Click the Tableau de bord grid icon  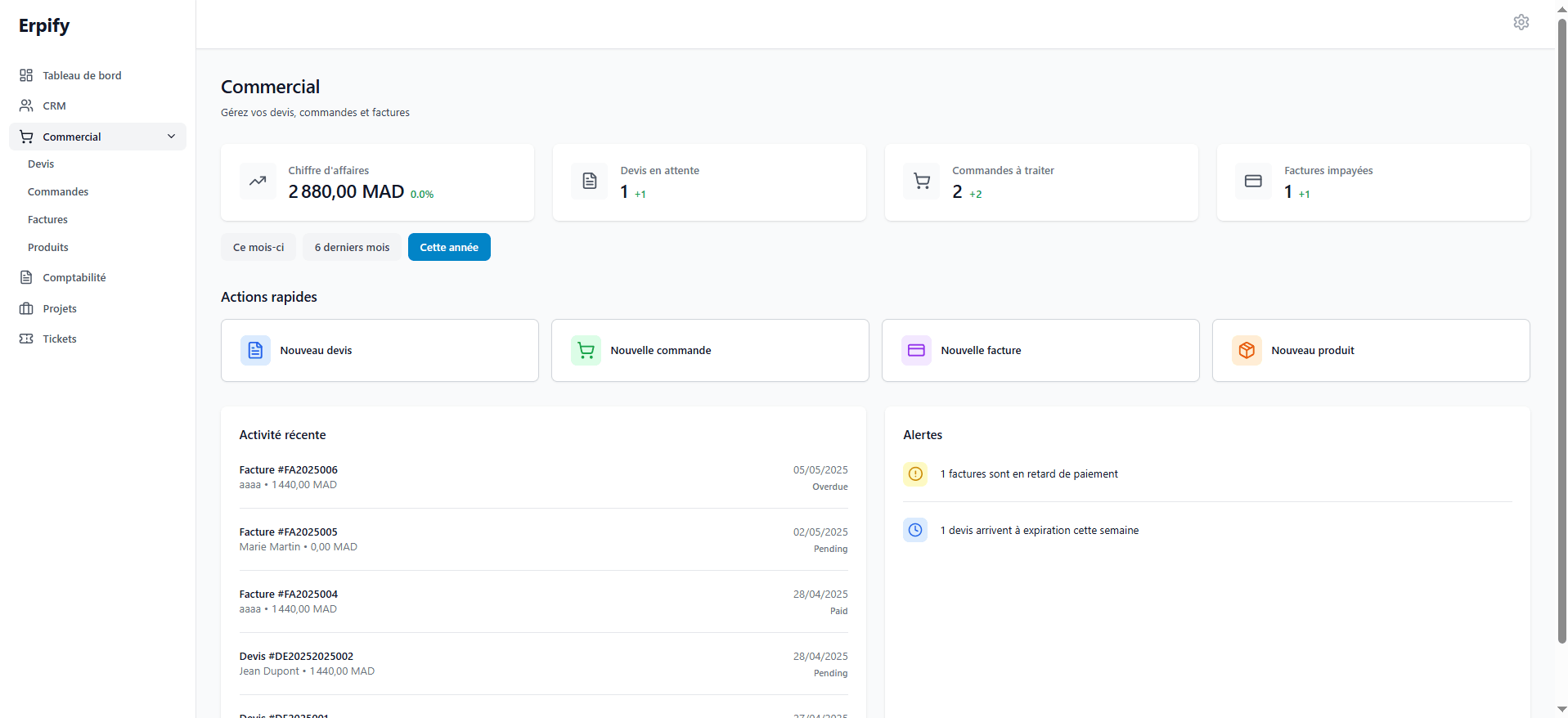pos(26,75)
